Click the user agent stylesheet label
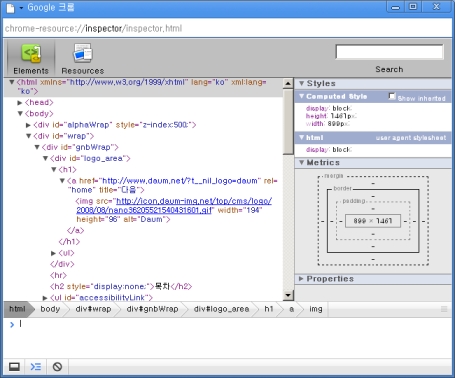The image size is (455, 378). point(411,138)
